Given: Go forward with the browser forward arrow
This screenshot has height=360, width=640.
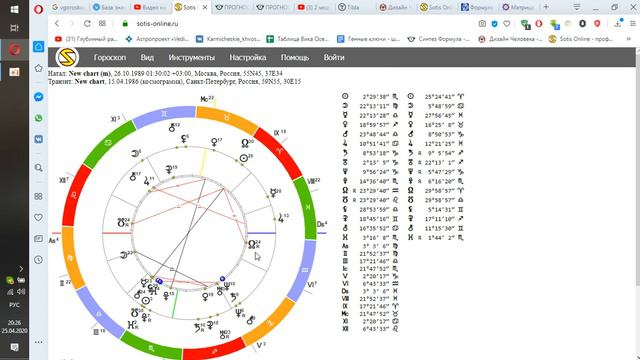Looking at the screenshot, I should 72,24.
